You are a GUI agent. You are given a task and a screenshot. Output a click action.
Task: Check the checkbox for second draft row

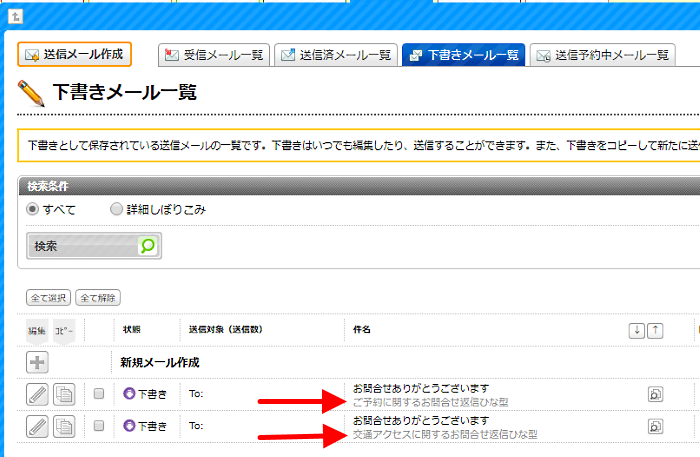tap(99, 426)
